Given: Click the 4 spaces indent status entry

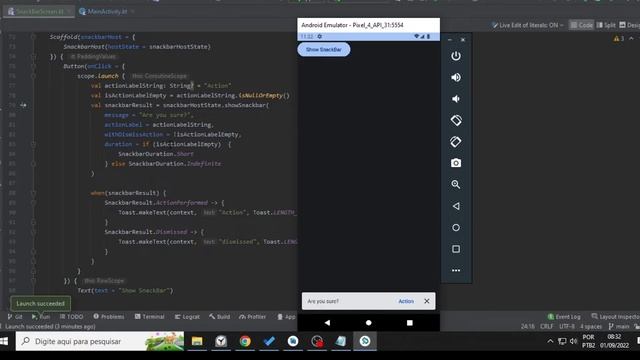Looking at the screenshot, I should (x=591, y=327).
